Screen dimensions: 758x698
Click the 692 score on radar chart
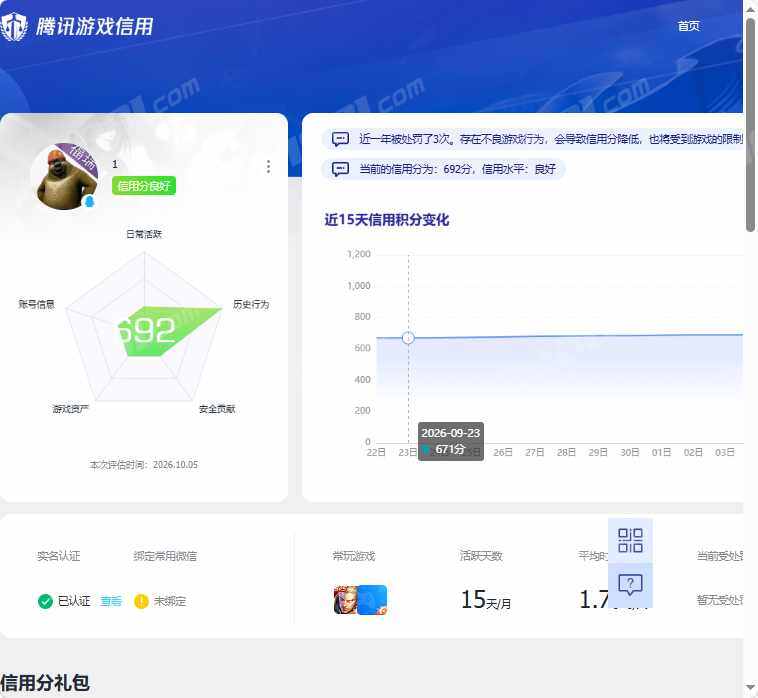pos(146,332)
